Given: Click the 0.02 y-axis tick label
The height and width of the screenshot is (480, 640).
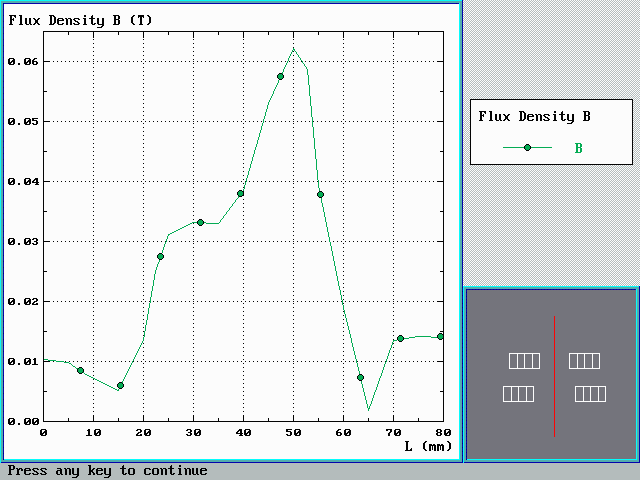Looking at the screenshot, I should tap(23, 302).
